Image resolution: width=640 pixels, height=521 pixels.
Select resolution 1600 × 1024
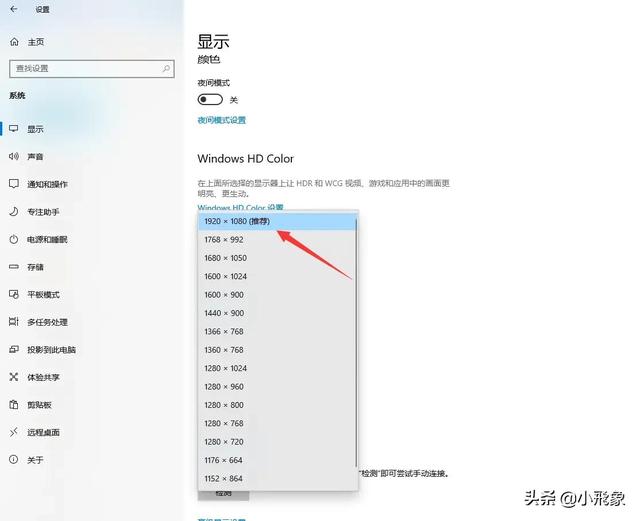pyautogui.click(x=277, y=276)
